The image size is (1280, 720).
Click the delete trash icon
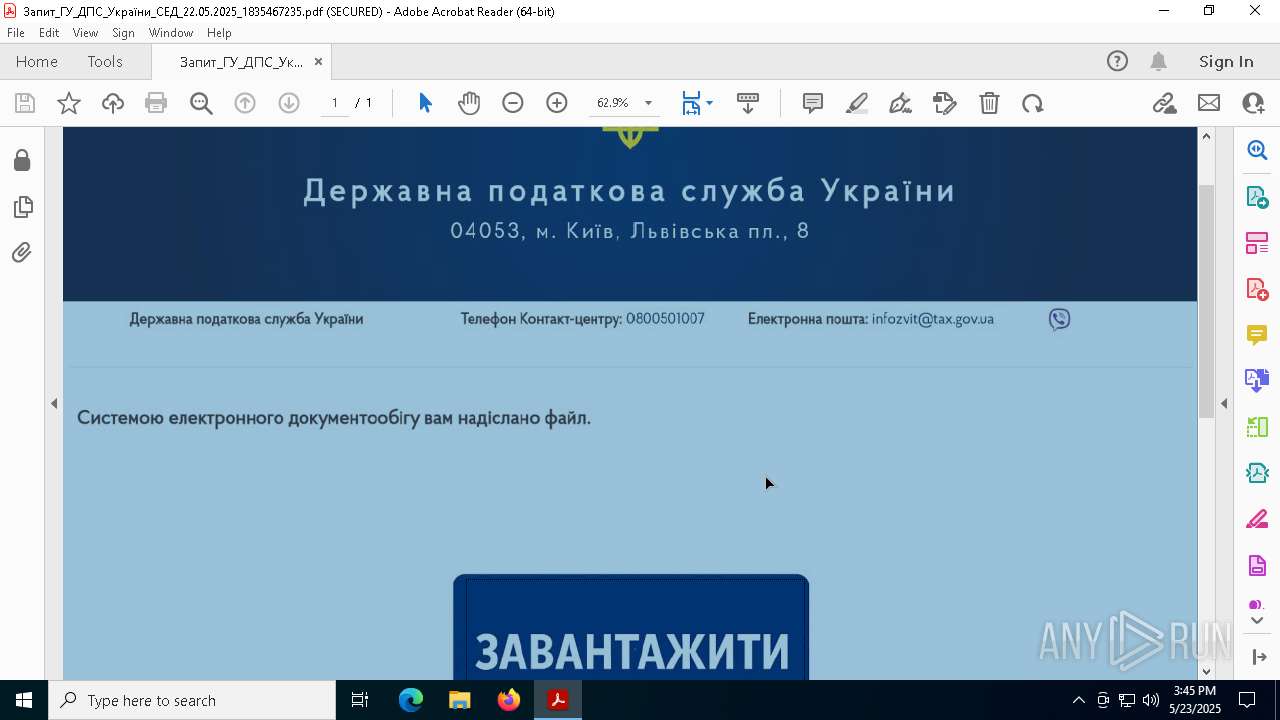click(x=989, y=103)
